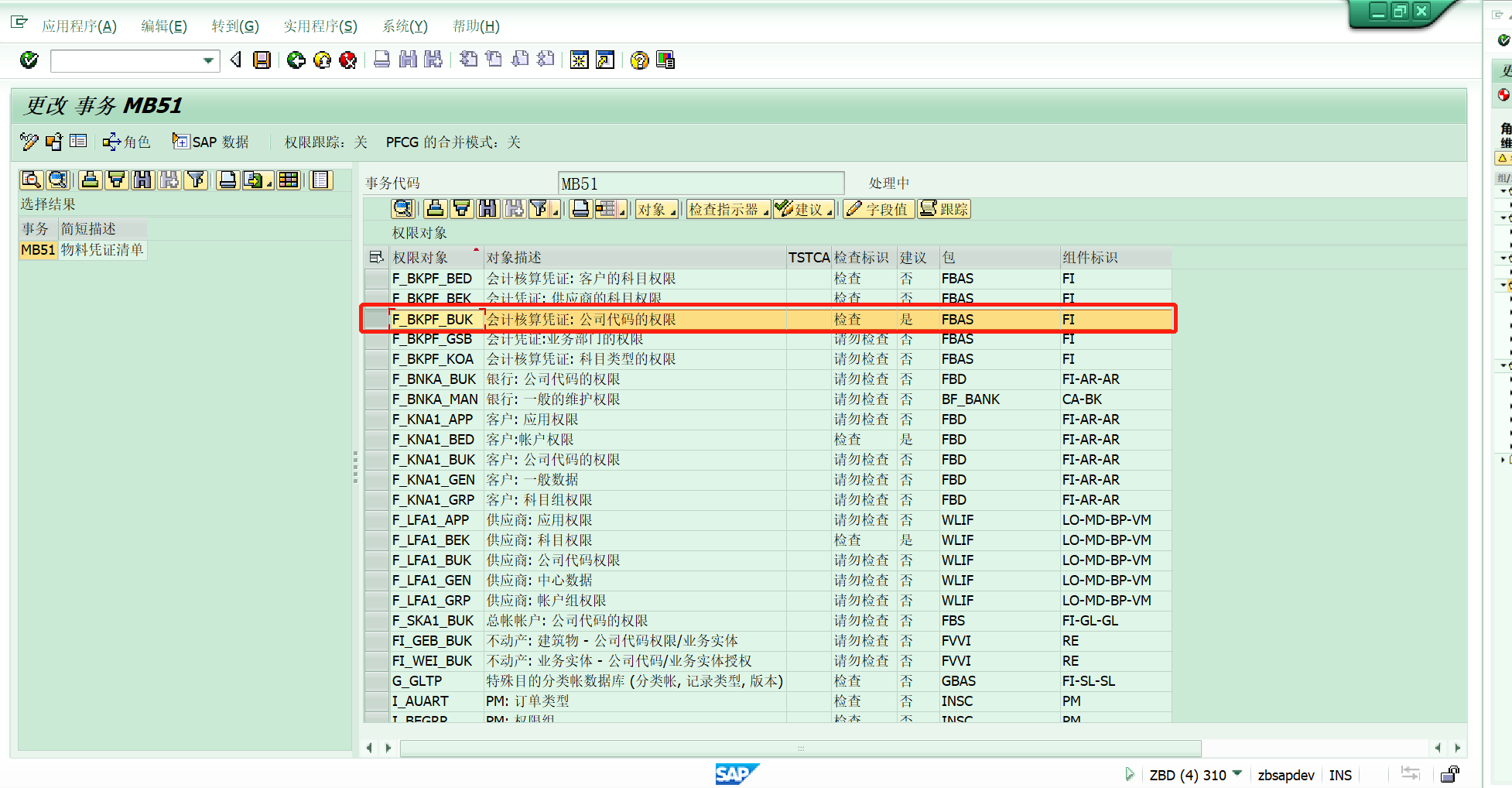Click the 跟踪 button
The width and height of the screenshot is (1512, 788).
coord(944,209)
